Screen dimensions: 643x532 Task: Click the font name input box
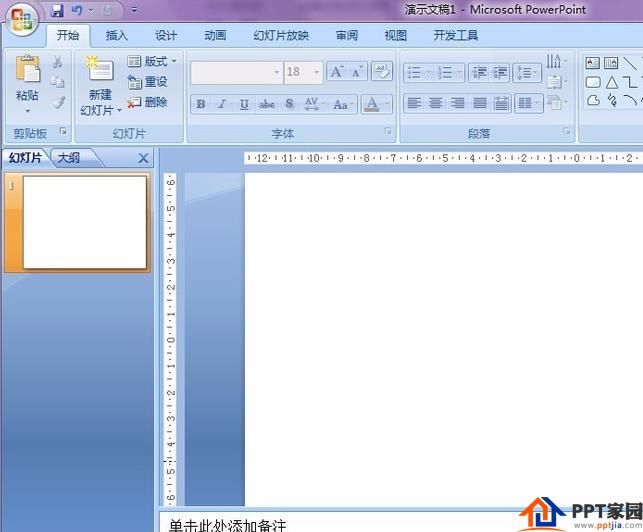click(231, 72)
